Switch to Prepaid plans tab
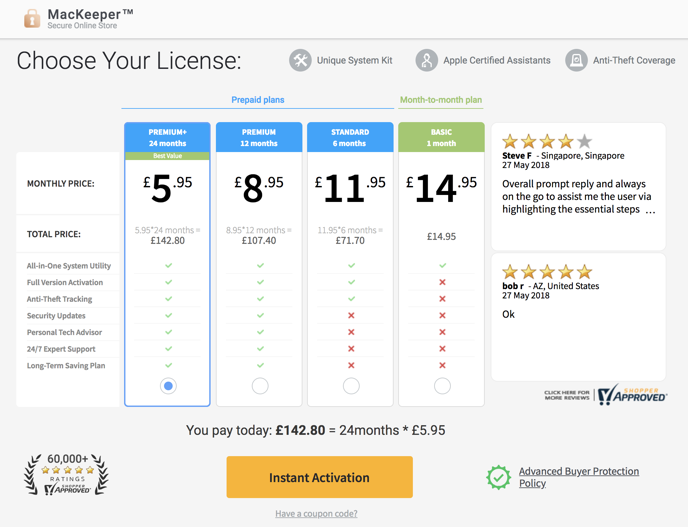 [258, 100]
